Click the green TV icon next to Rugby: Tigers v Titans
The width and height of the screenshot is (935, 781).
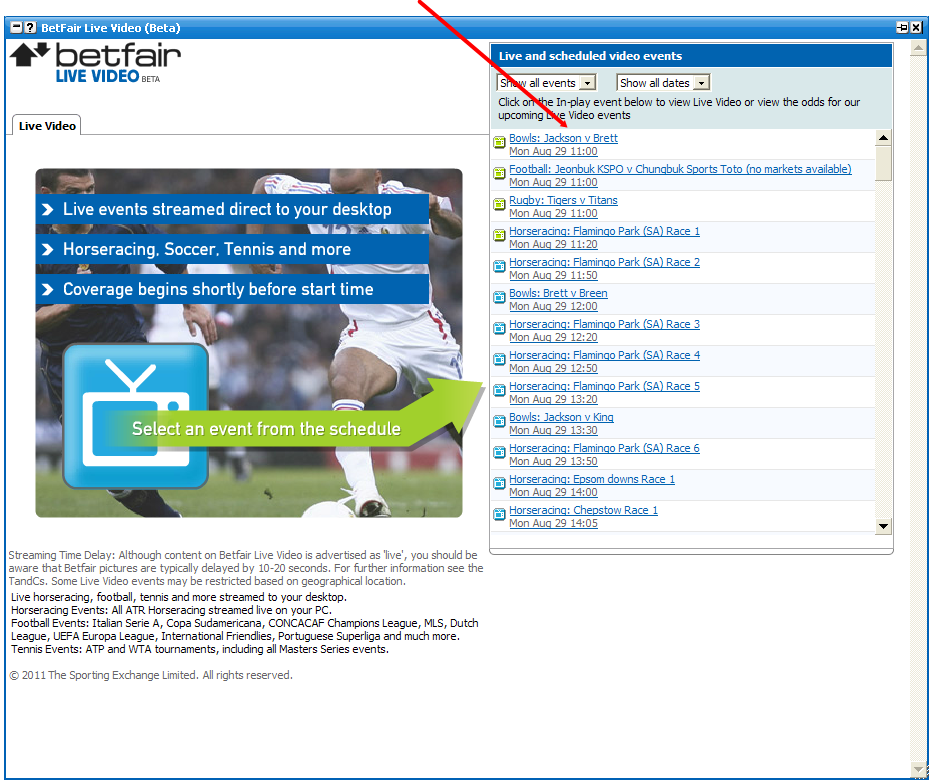pos(500,206)
